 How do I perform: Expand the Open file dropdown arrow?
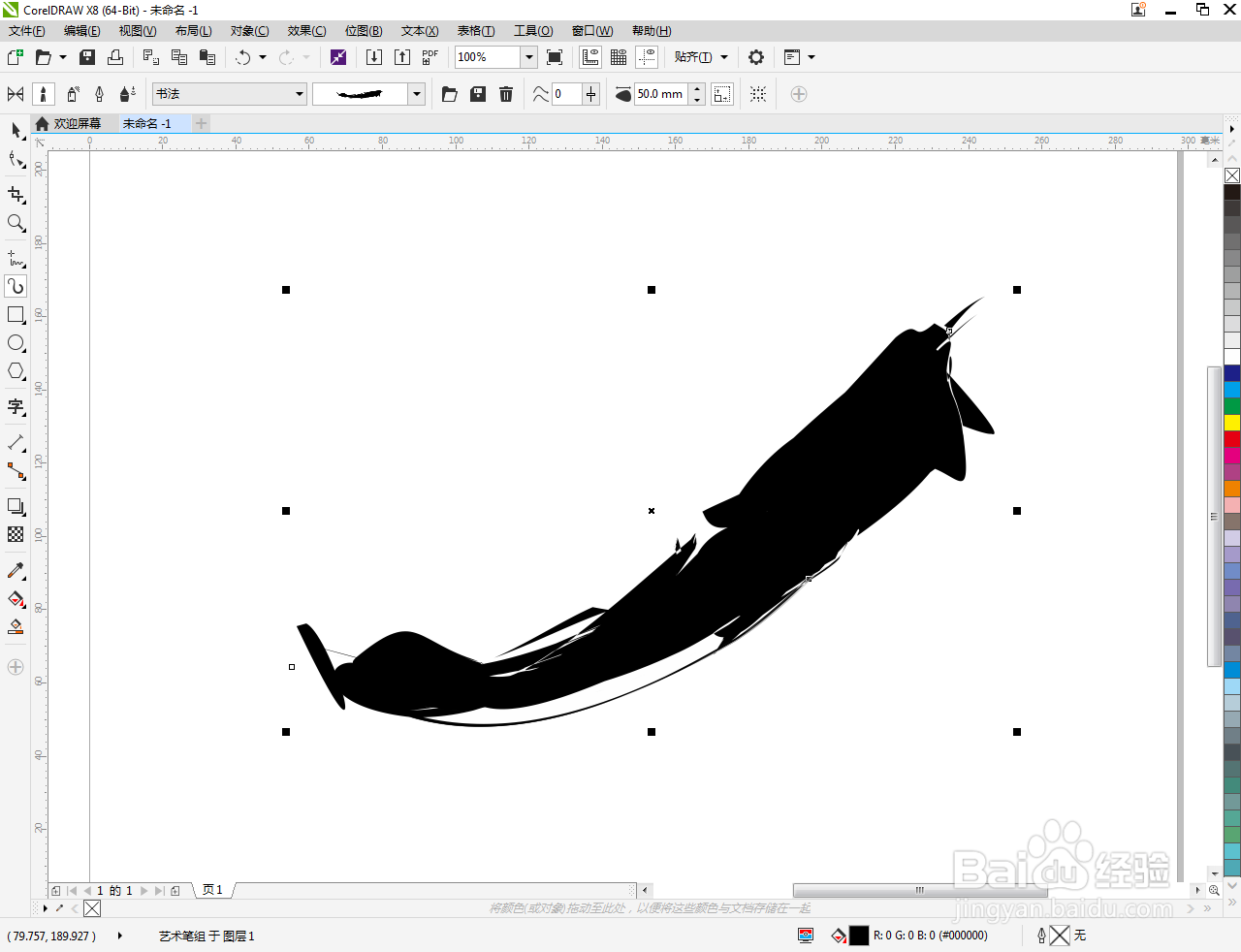point(63,57)
